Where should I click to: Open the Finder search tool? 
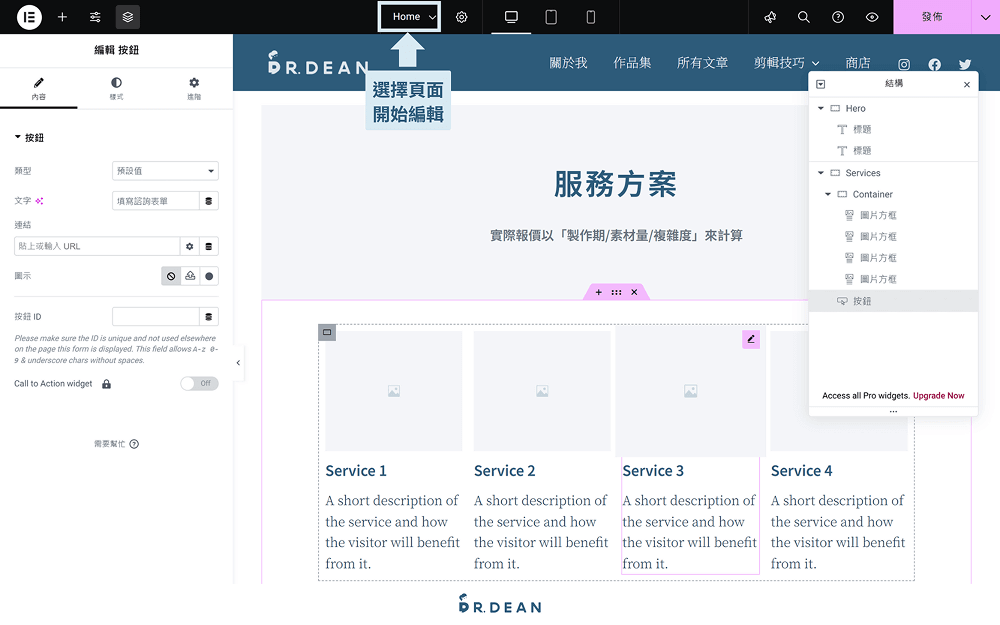803,17
